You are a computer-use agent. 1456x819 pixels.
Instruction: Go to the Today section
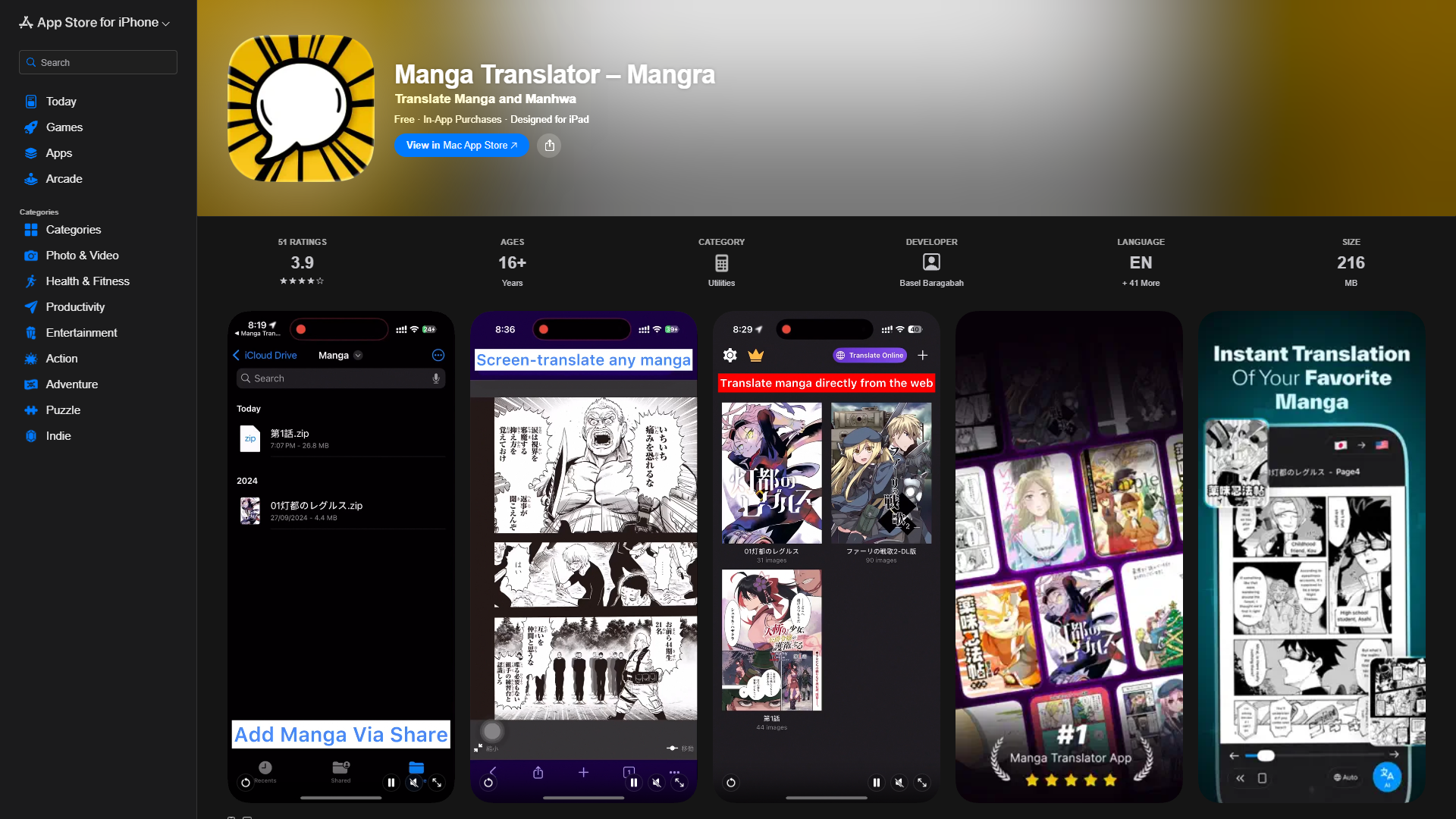[x=98, y=102]
